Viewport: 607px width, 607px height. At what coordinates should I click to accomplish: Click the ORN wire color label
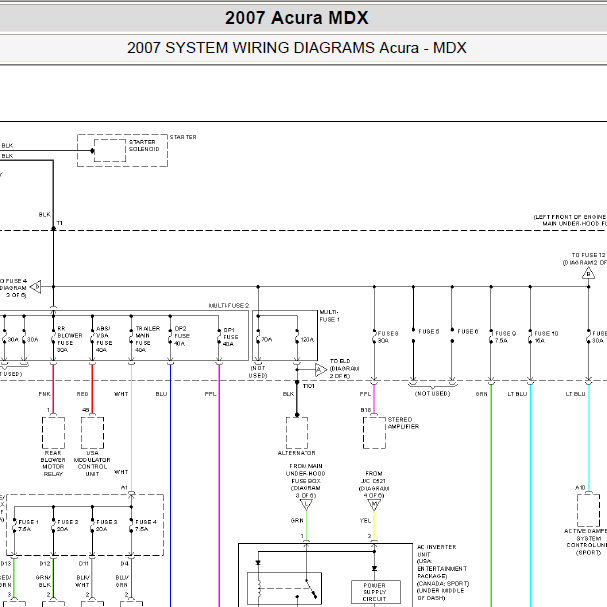point(482,394)
